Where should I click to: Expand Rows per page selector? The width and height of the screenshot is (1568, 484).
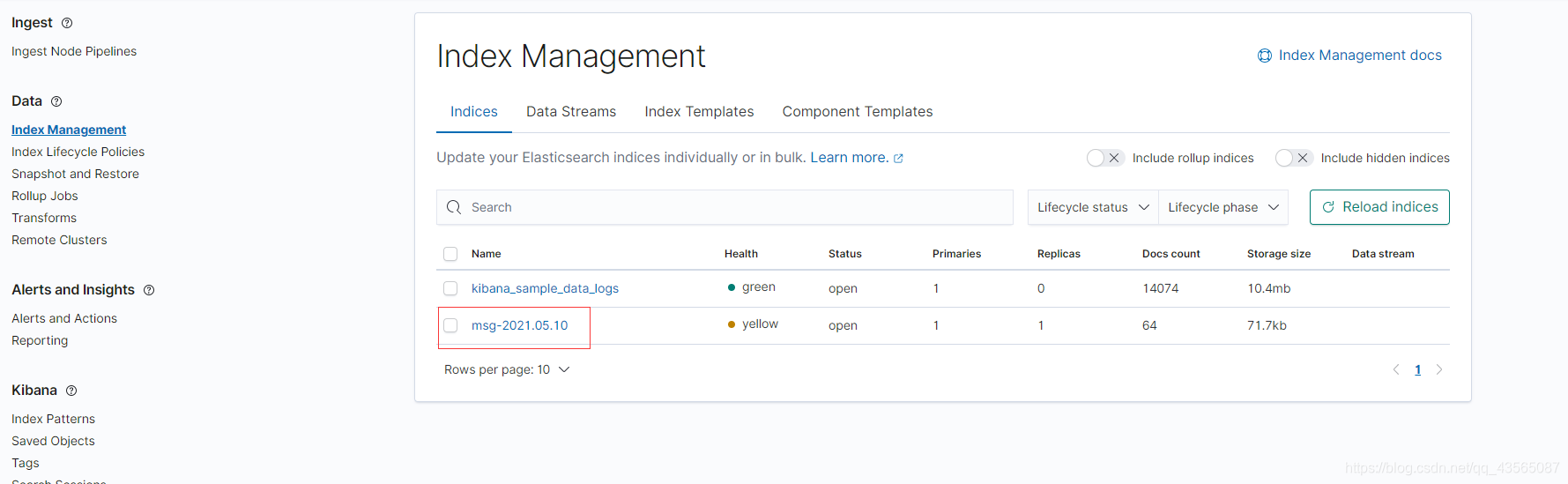click(507, 369)
